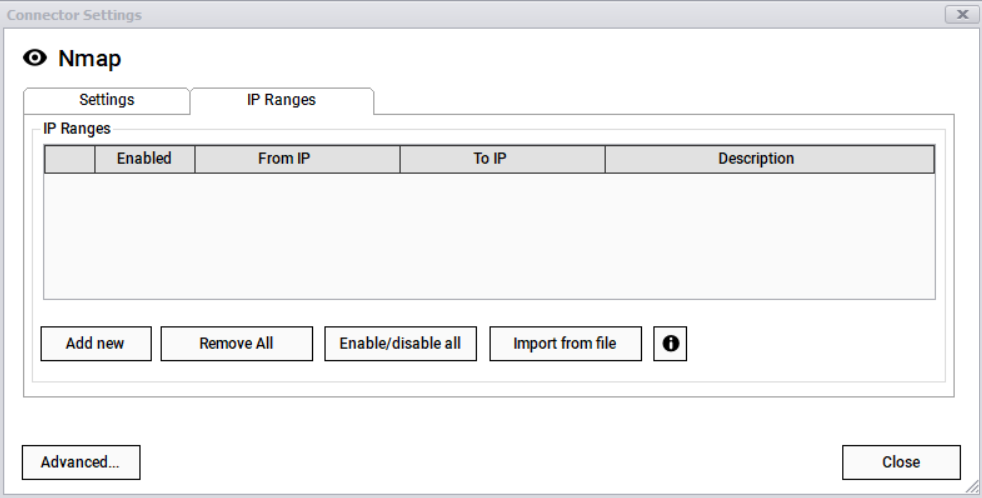Click the blank first column header
Viewport: 982px width, 498px height.
70,159
